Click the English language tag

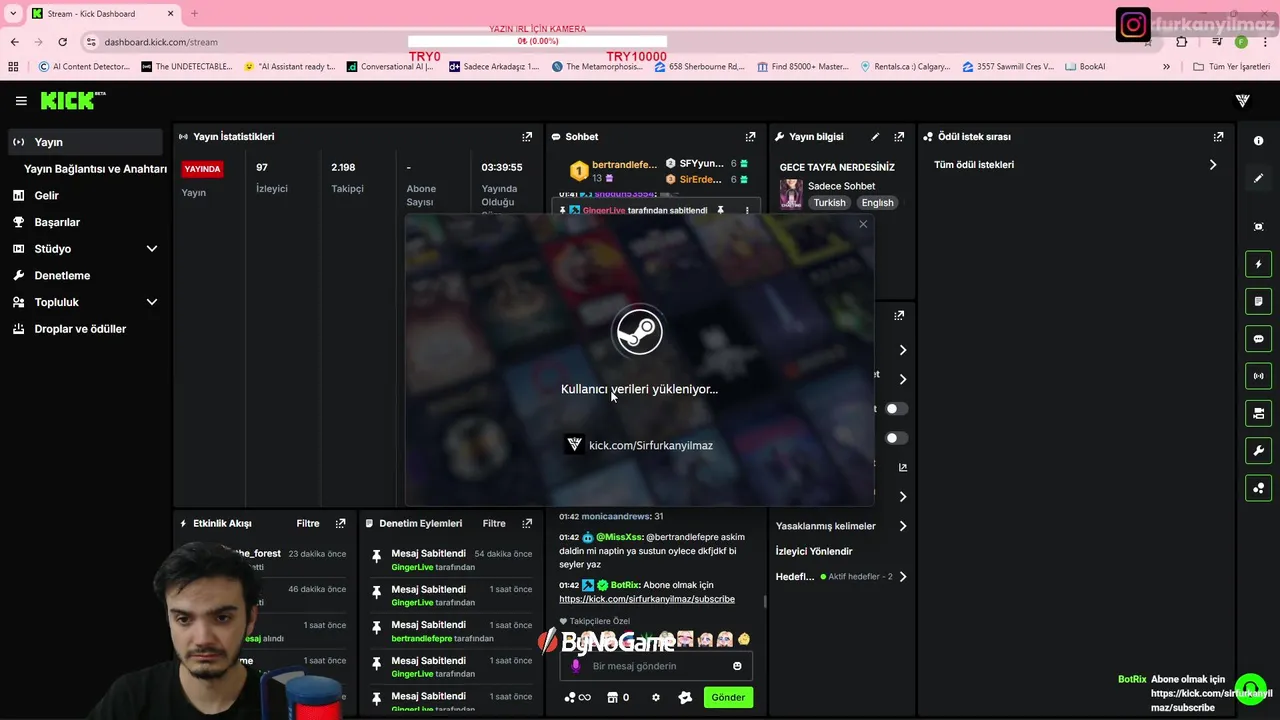[877, 203]
